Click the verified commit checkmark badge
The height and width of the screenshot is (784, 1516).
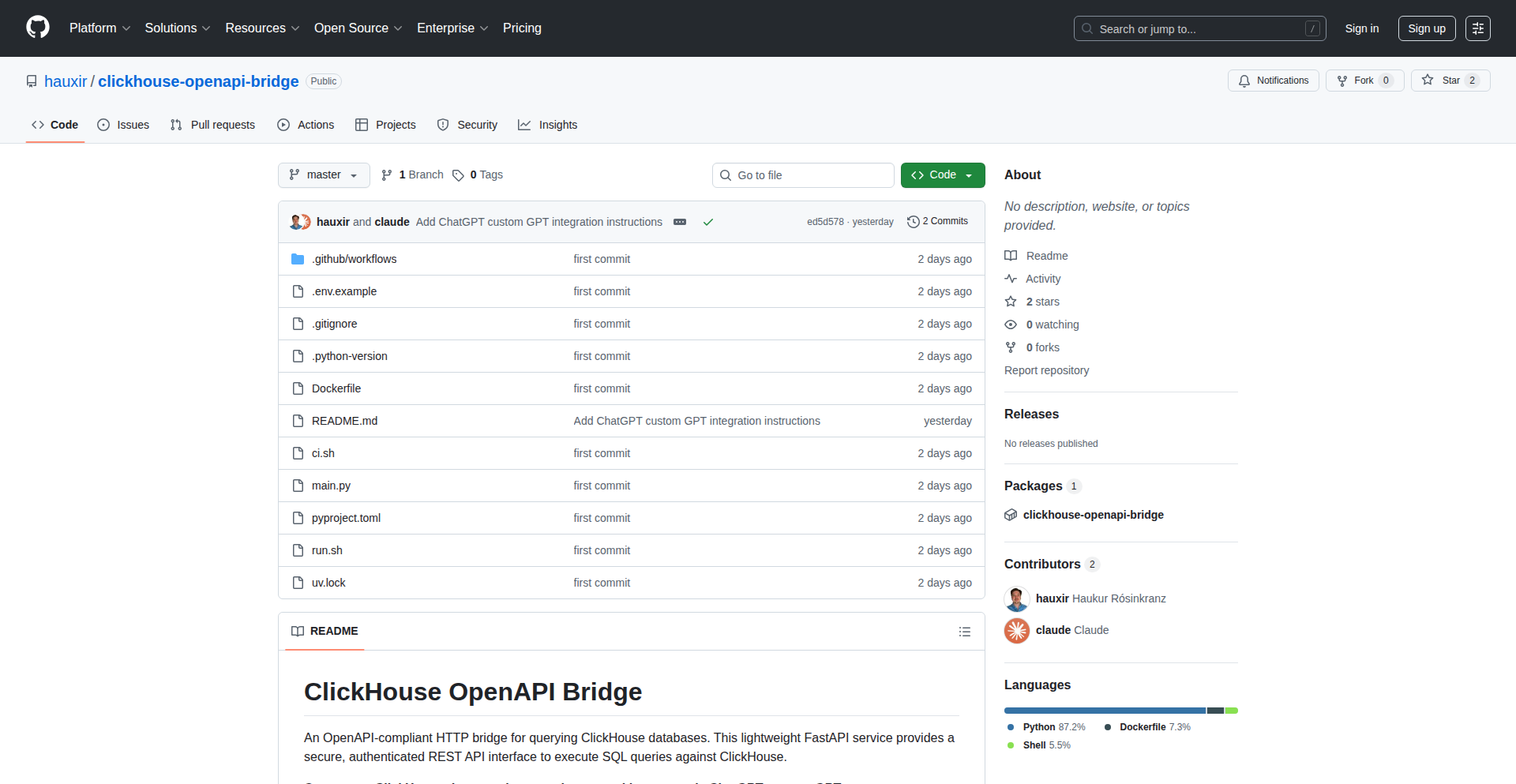click(x=708, y=222)
